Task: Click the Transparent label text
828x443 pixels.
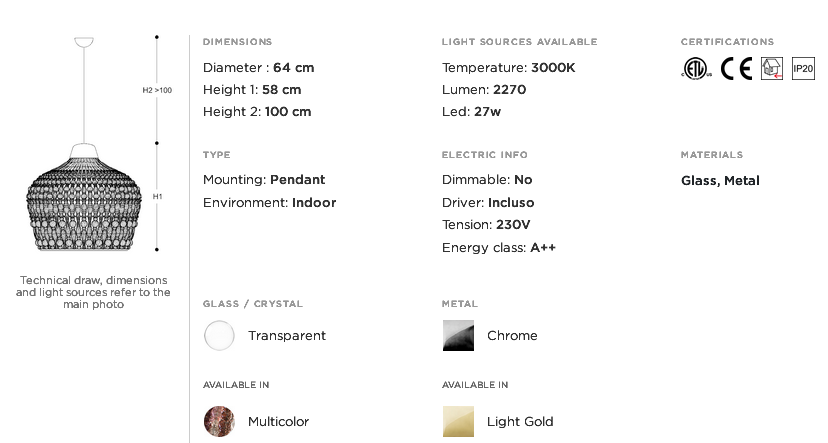Action: (x=287, y=336)
